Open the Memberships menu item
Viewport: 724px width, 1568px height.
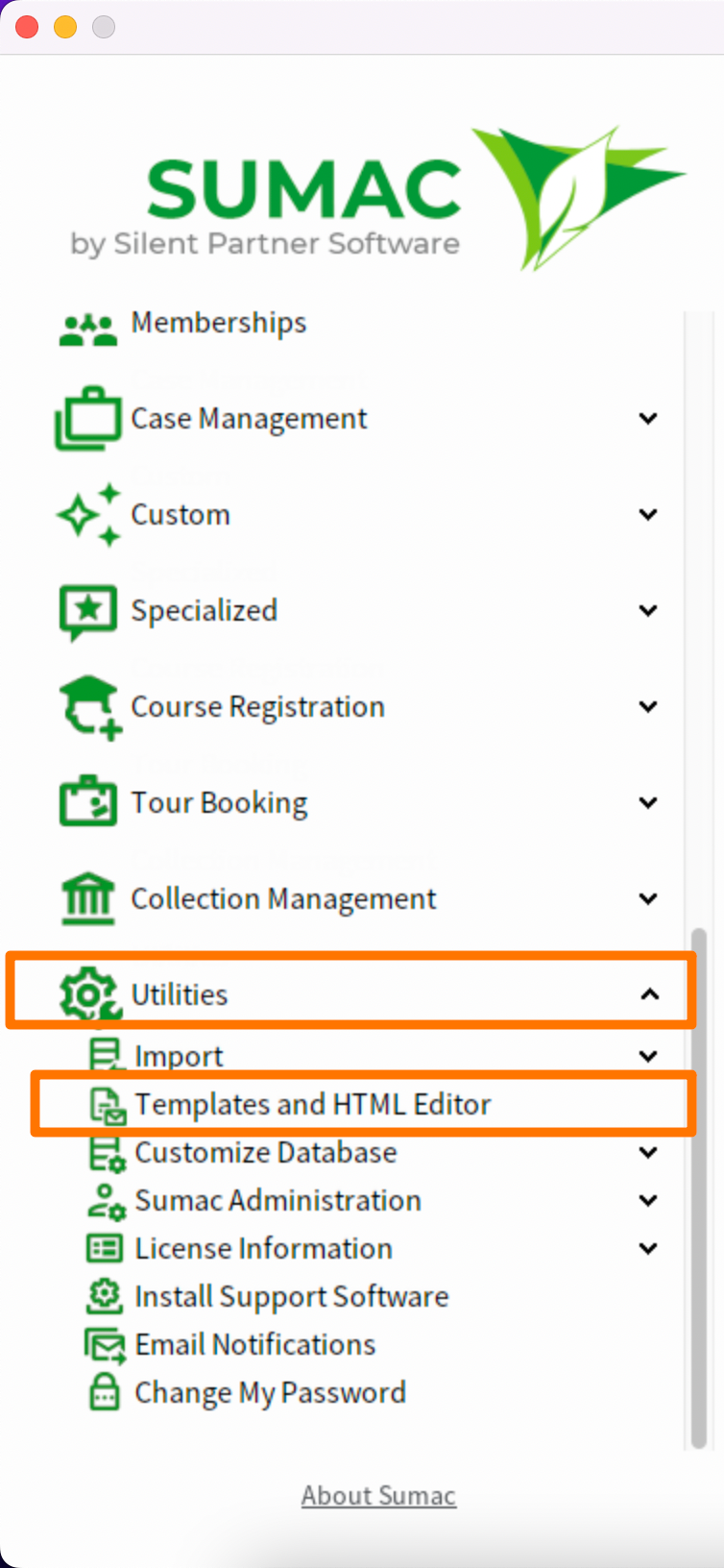click(x=219, y=323)
